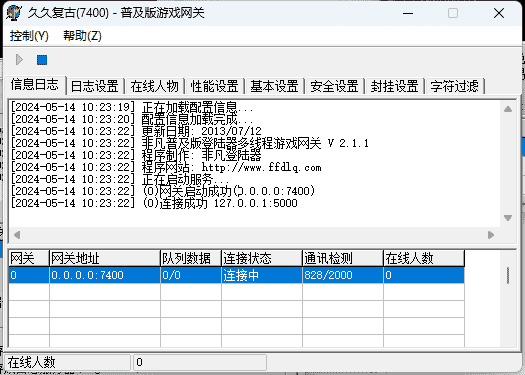Click the start service play icon
The height and width of the screenshot is (375, 525).
pos(19,60)
